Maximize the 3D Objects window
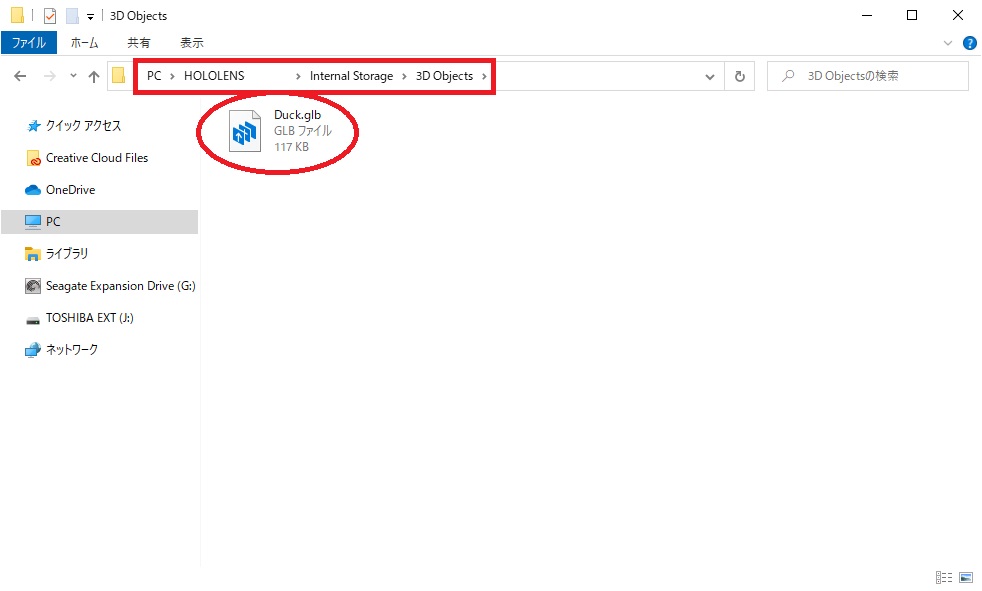The image size is (982, 591). click(912, 16)
